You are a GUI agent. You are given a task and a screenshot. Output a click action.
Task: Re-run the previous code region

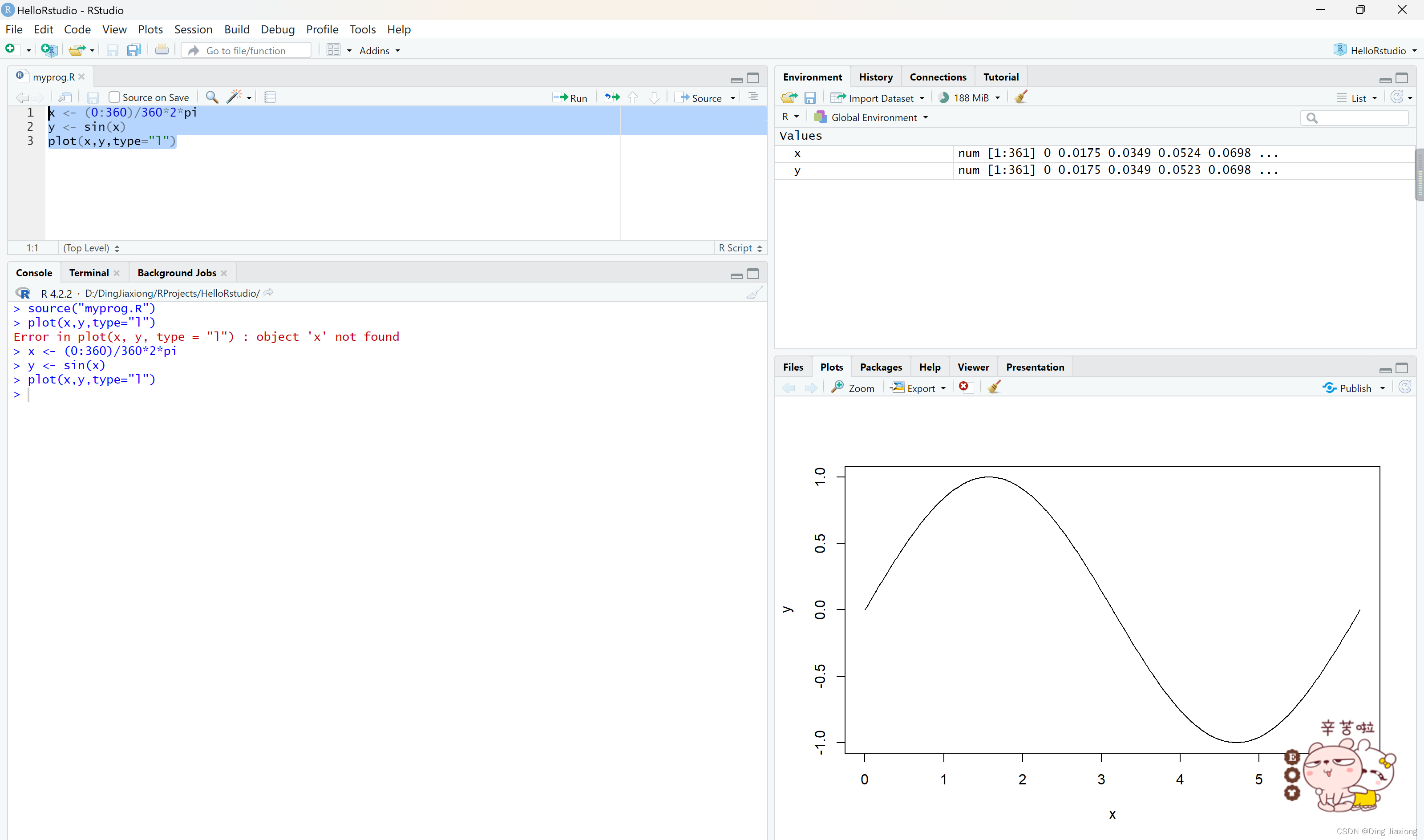coord(612,97)
